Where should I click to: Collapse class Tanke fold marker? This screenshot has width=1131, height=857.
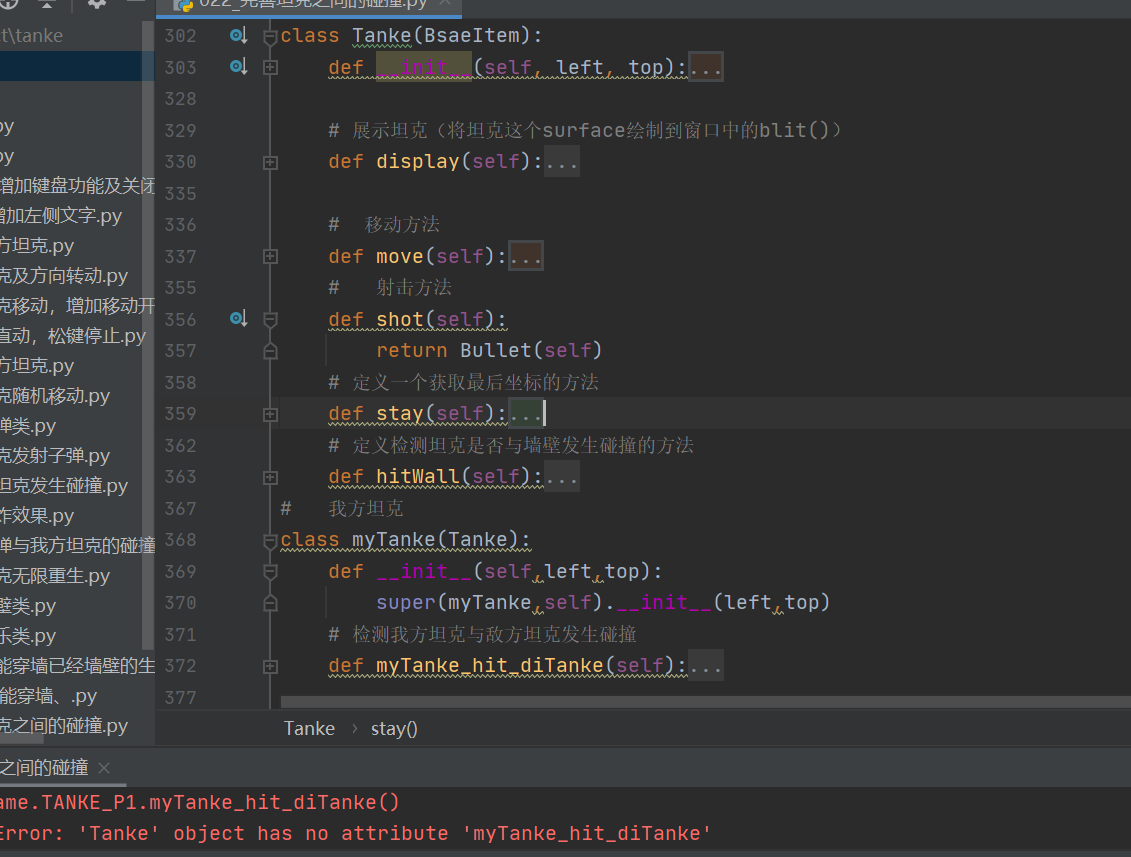[x=270, y=36]
